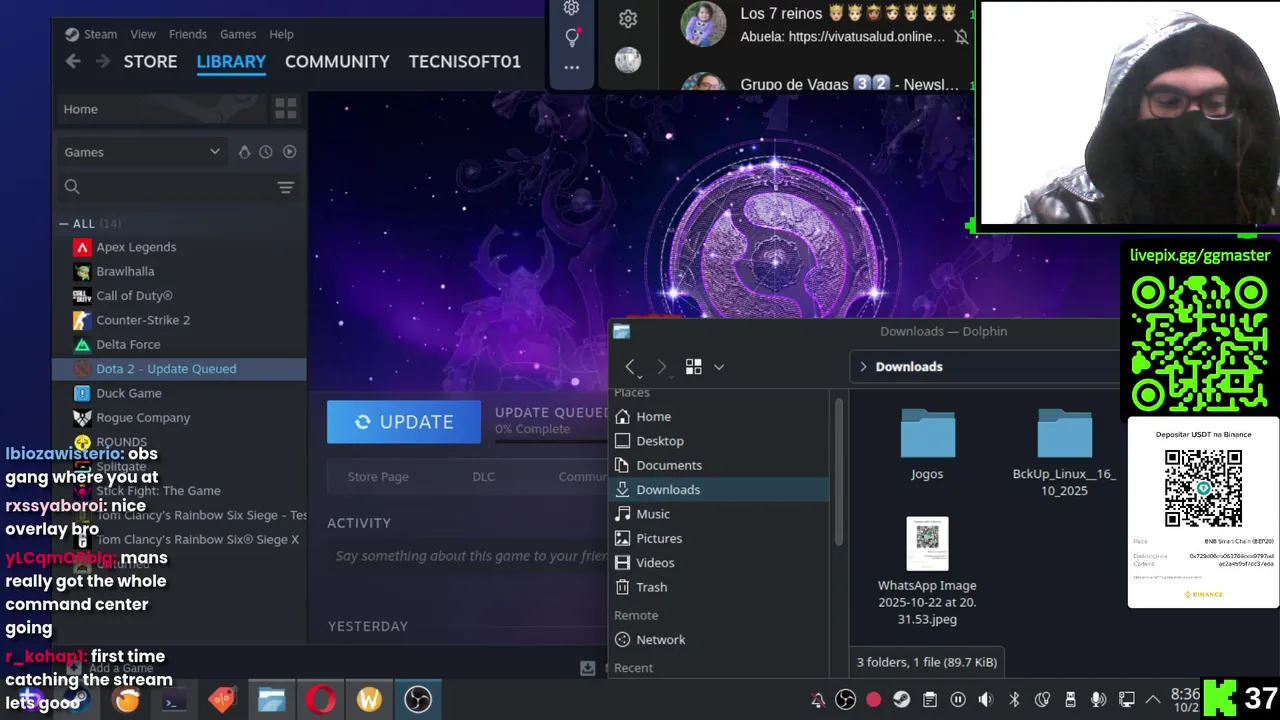Switch to the STORE tab
Image resolution: width=1280 pixels, height=720 pixels.
click(150, 61)
